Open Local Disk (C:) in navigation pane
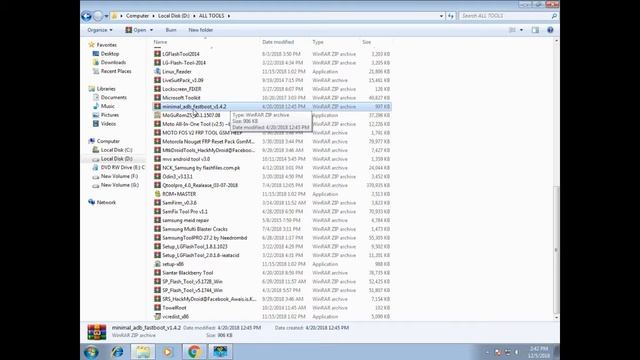Viewport: 640px width, 360px height. tap(116, 150)
